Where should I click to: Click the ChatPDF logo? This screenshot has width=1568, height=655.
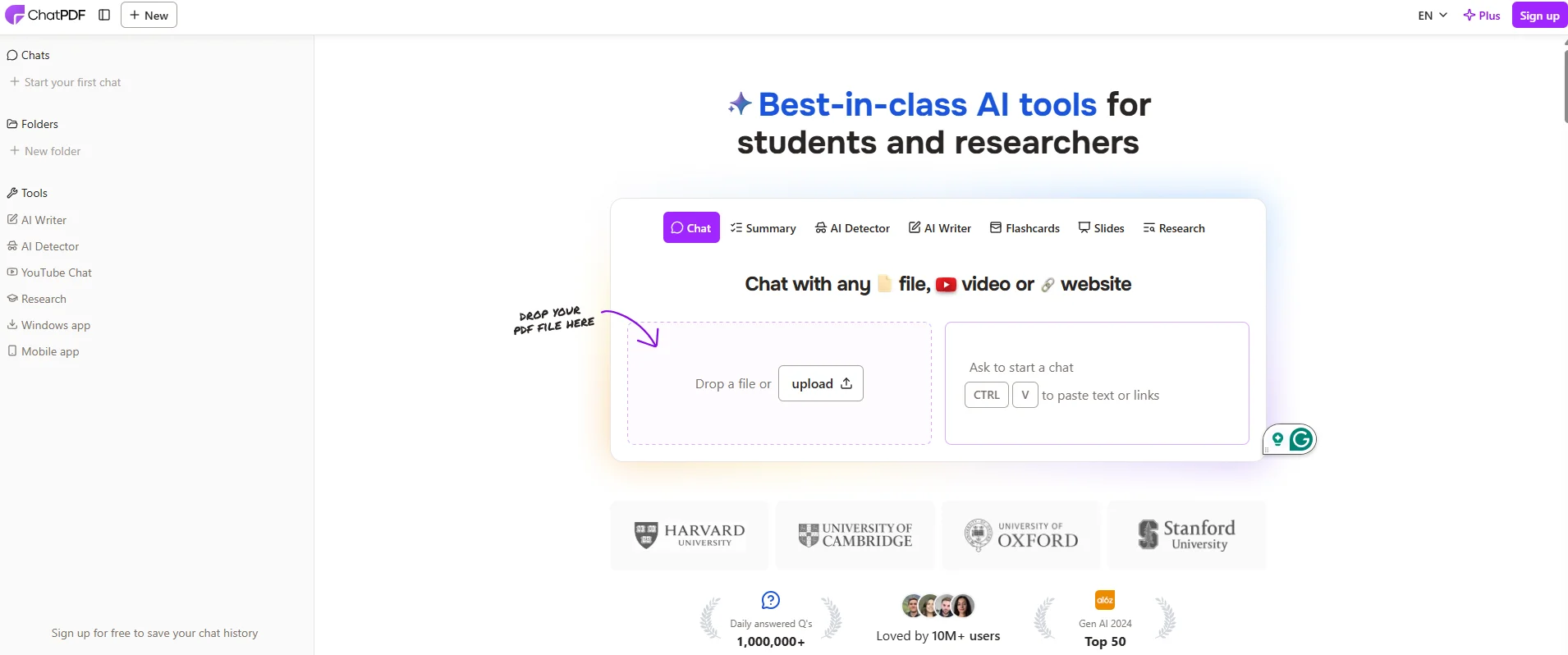click(x=45, y=15)
